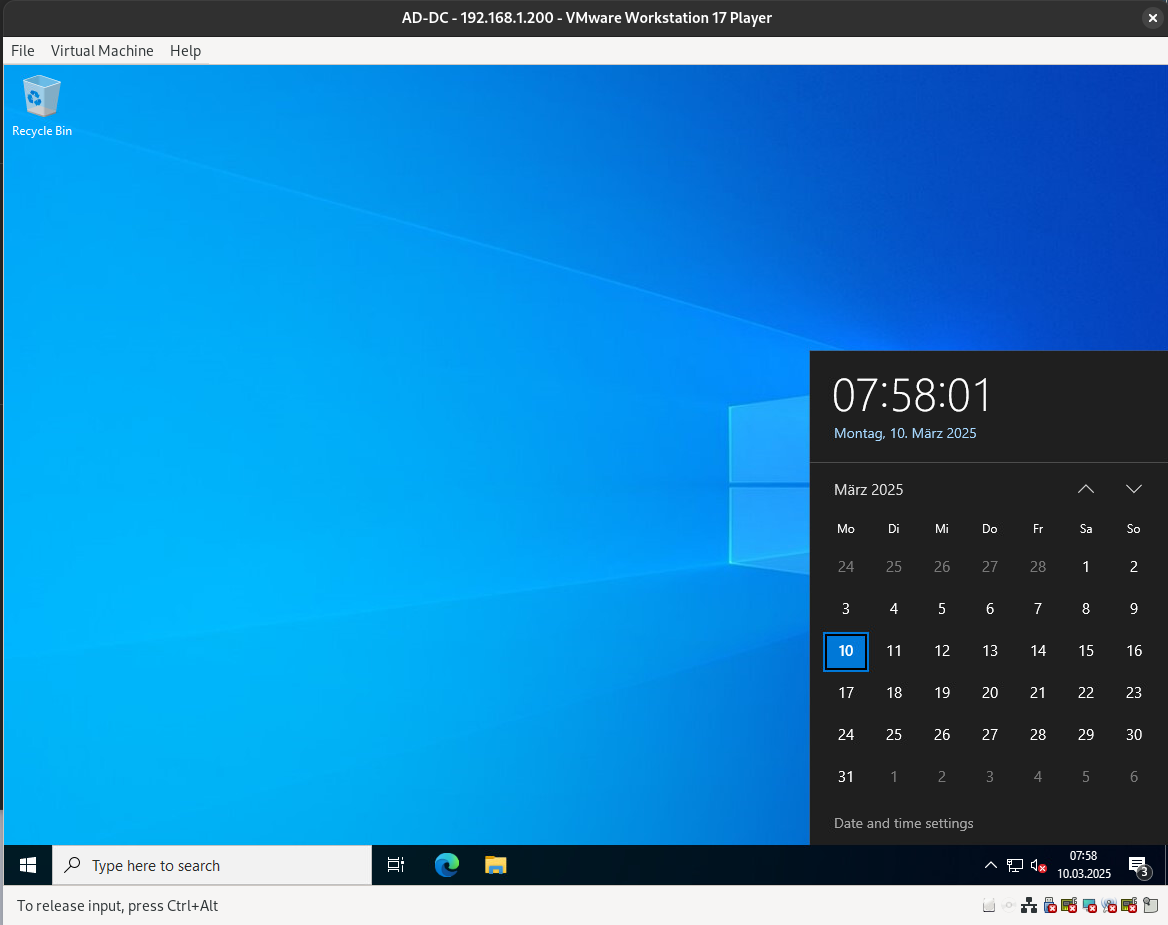1168x925 pixels.
Task: Open the File menu
Action: pyautogui.click(x=22, y=51)
